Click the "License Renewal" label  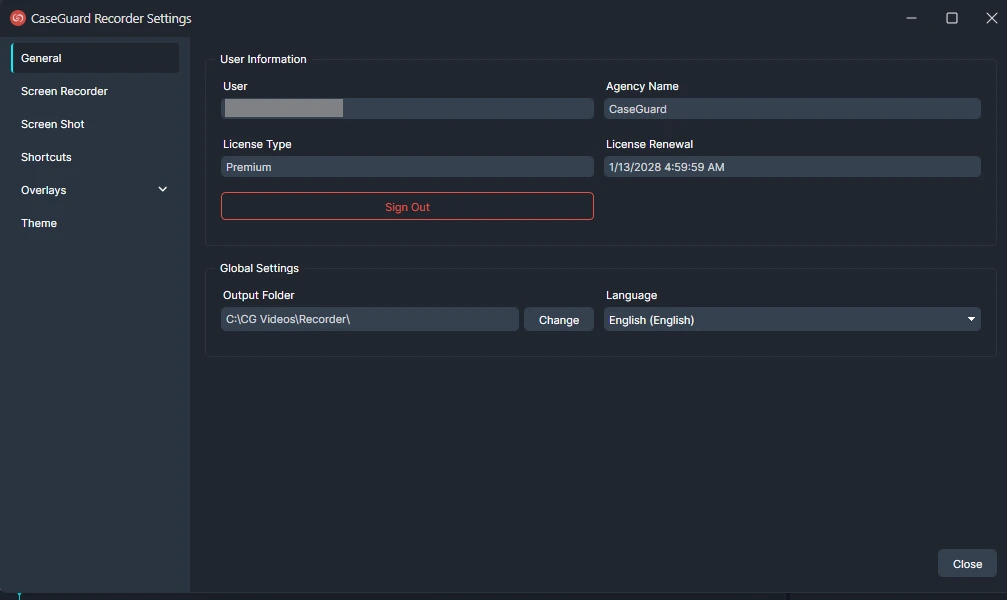tap(649, 144)
